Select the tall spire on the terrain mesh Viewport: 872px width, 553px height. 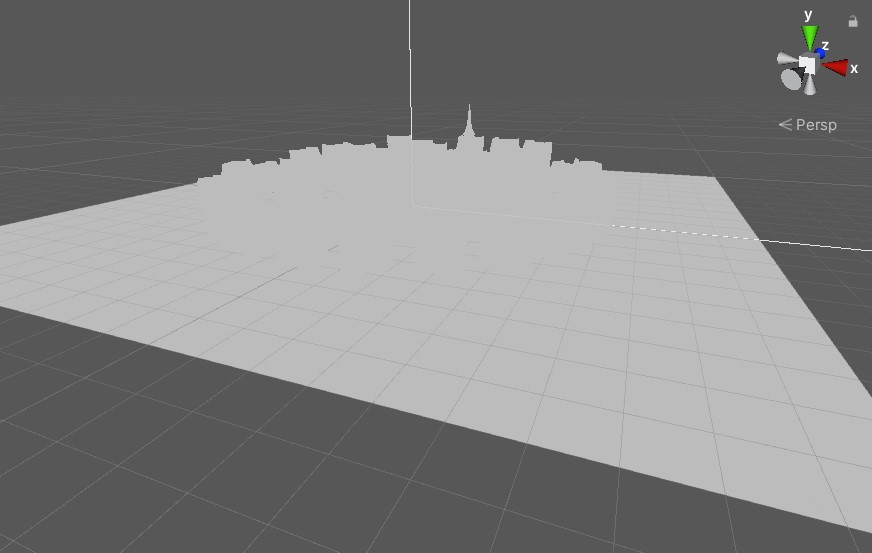[469, 125]
